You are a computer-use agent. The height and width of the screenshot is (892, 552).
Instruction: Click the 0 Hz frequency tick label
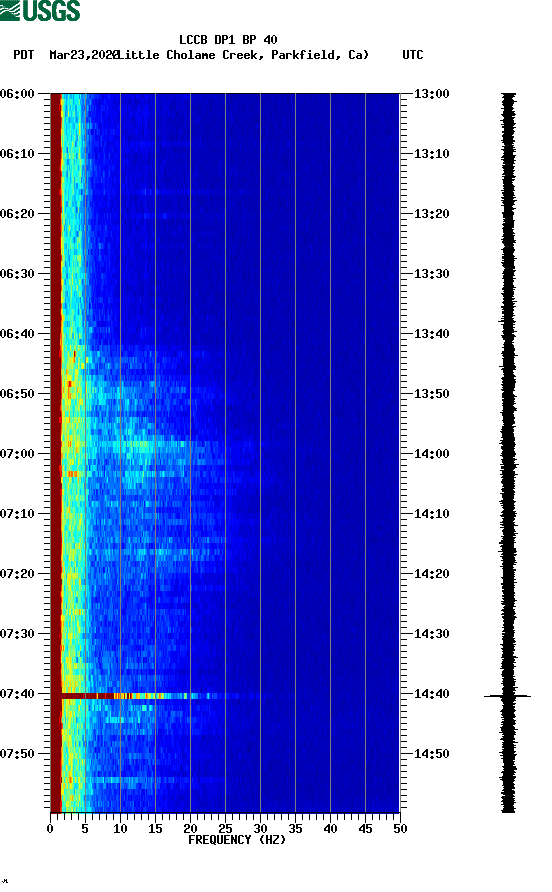click(50, 829)
